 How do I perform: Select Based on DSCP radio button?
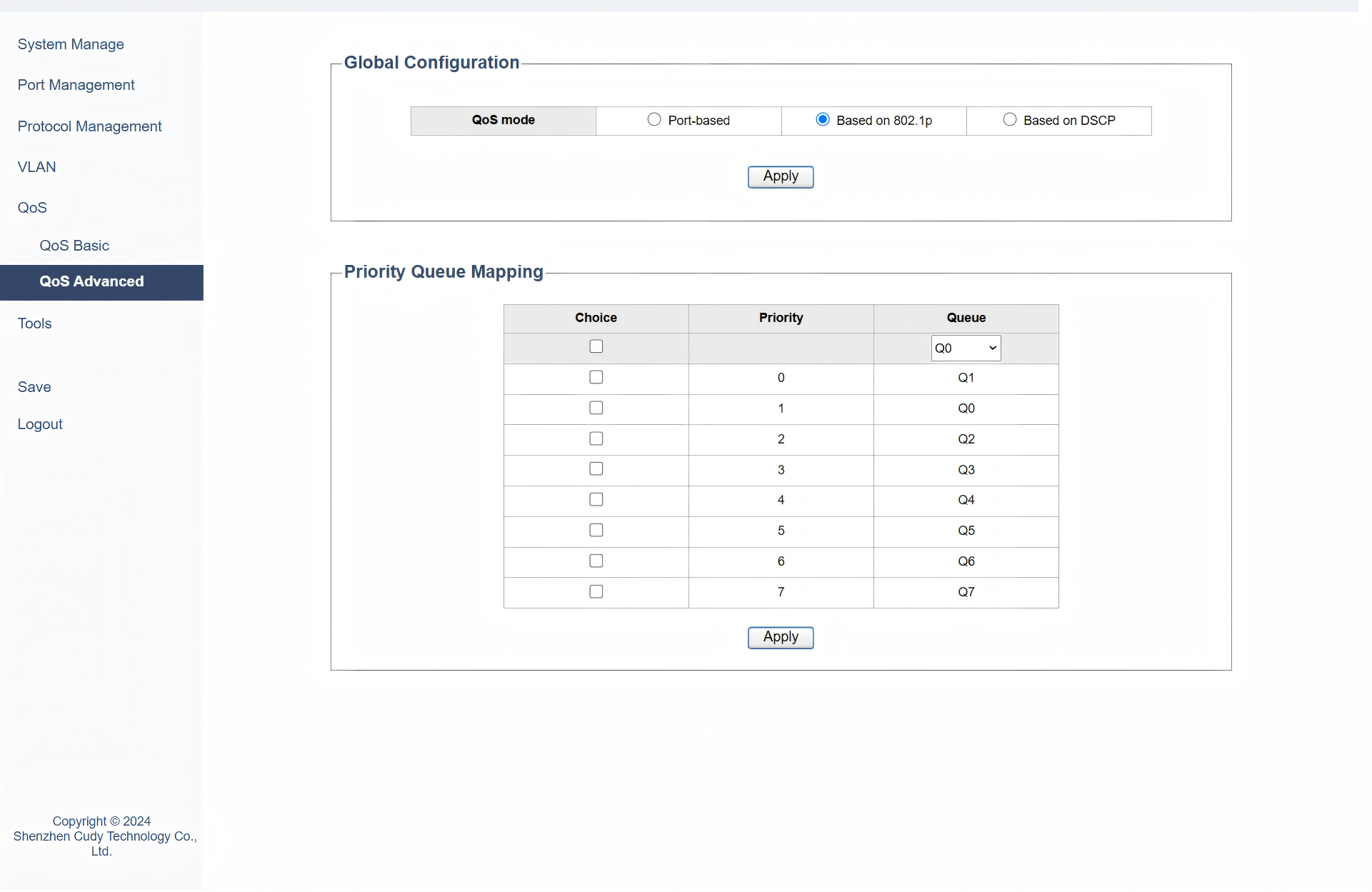click(x=1010, y=120)
